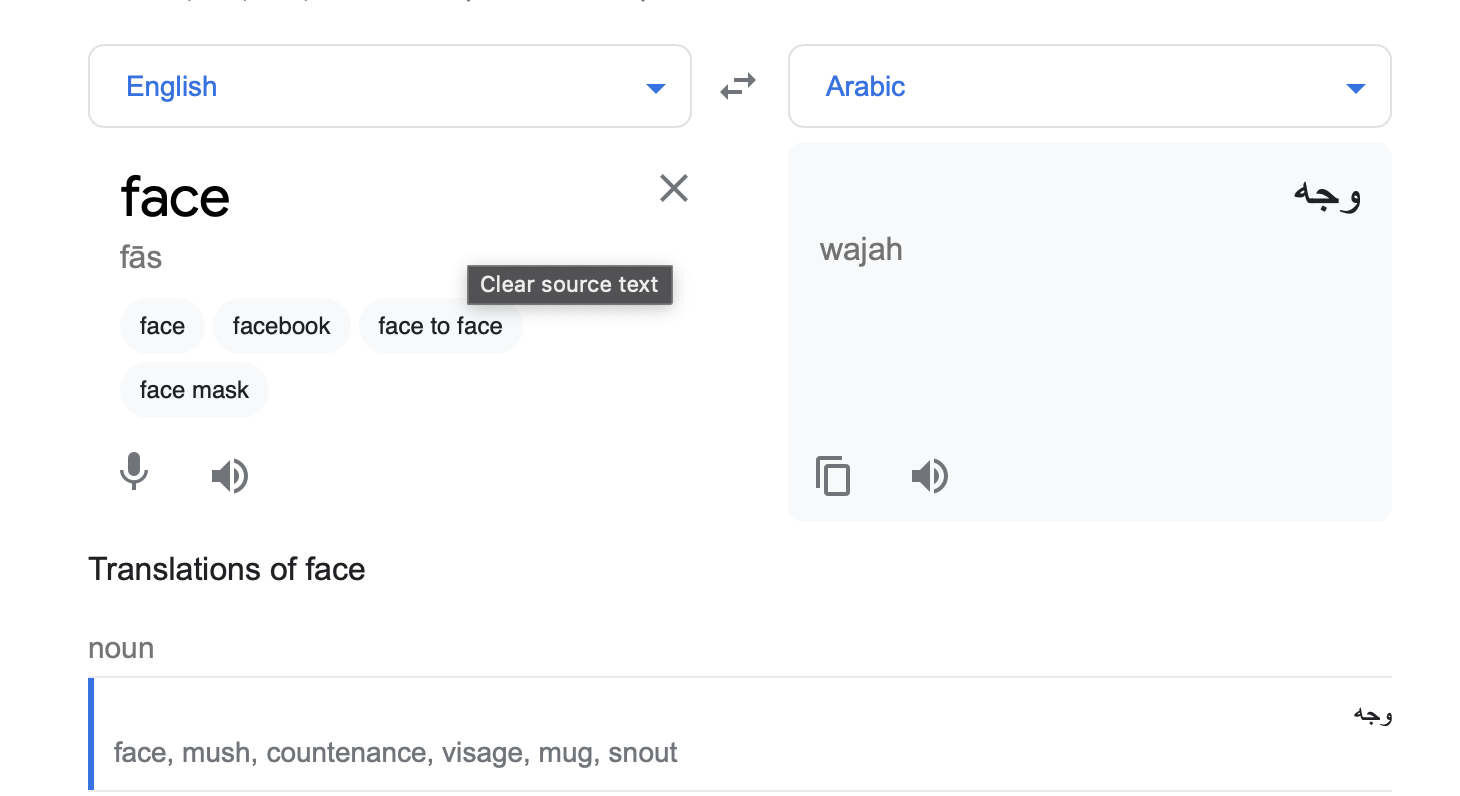Open the Arabic target language dropdown
The height and width of the screenshot is (796, 1460).
pyautogui.click(x=1090, y=86)
